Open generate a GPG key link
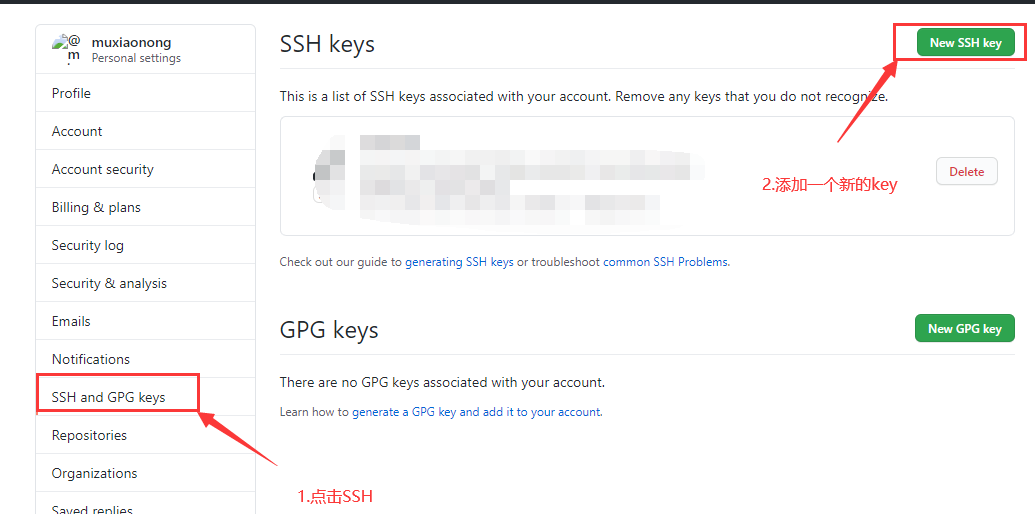The image size is (1035, 514). pyautogui.click(x=476, y=412)
